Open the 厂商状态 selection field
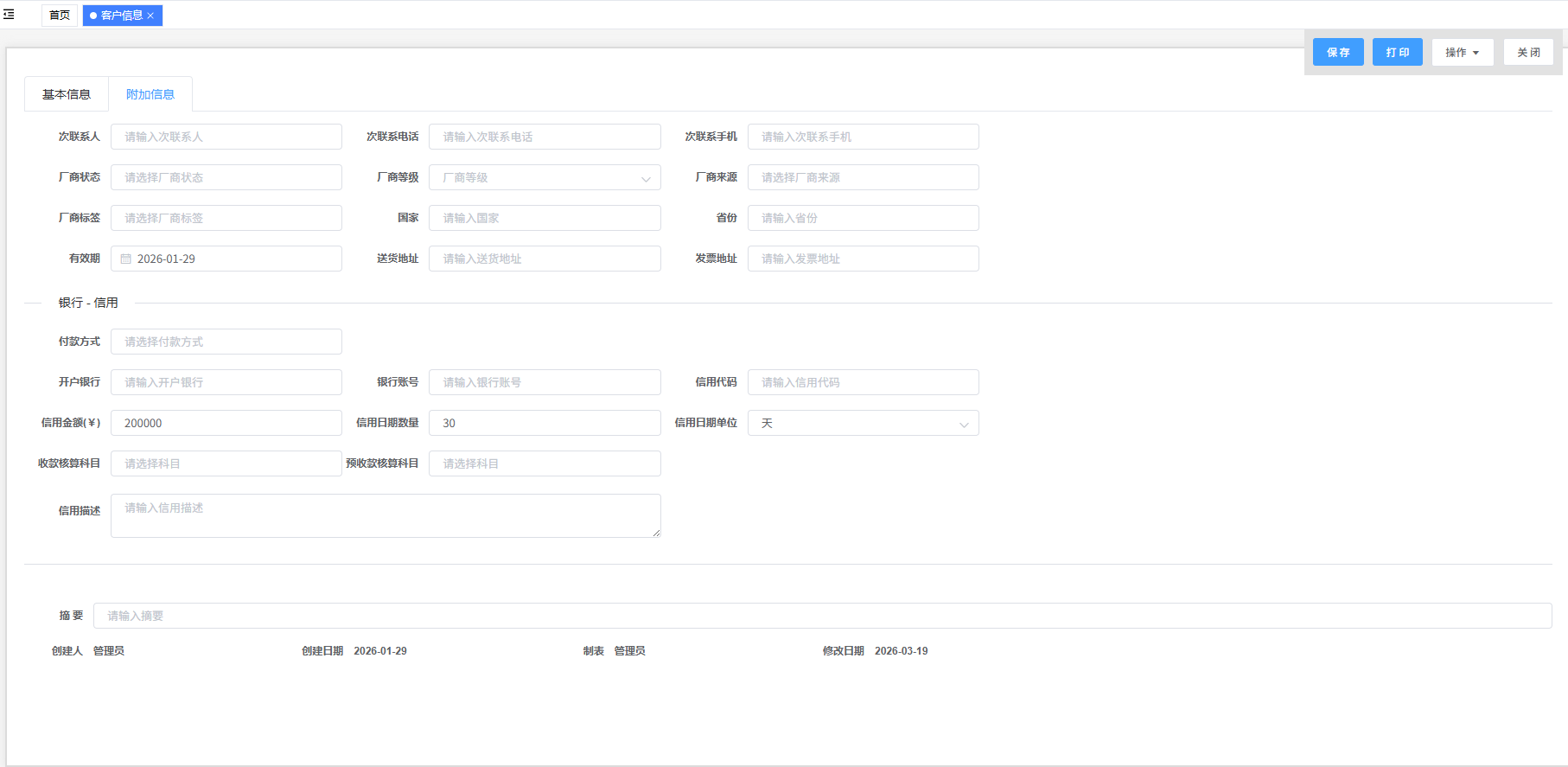1568x767 pixels. point(226,177)
